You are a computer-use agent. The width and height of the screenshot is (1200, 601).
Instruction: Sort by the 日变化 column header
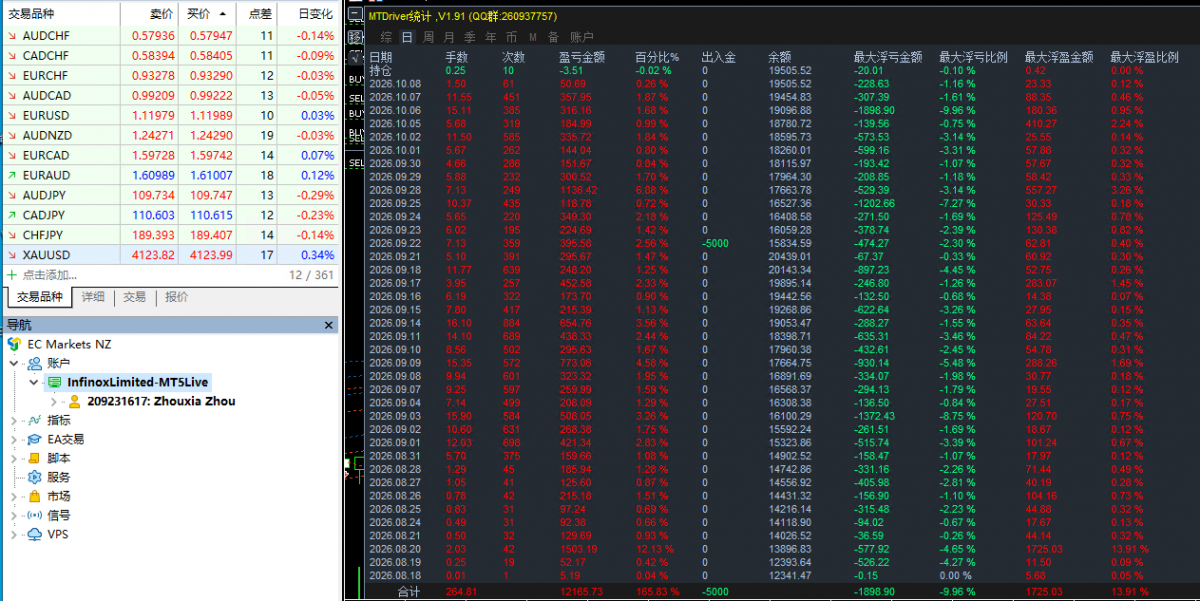(309, 14)
